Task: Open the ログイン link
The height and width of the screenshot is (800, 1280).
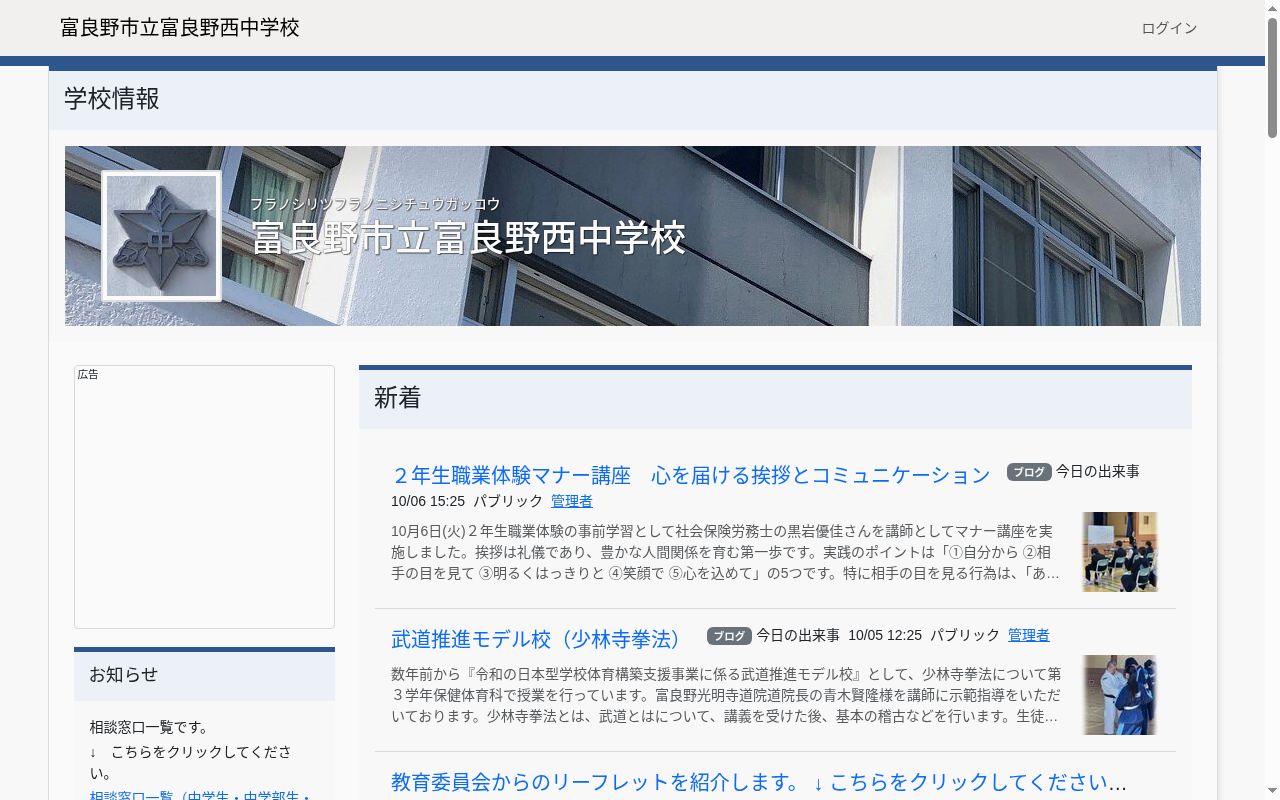Action: pos(1169,28)
